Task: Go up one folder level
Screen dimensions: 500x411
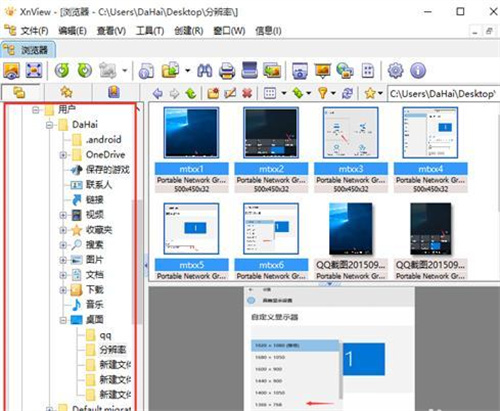Action: [x=191, y=93]
